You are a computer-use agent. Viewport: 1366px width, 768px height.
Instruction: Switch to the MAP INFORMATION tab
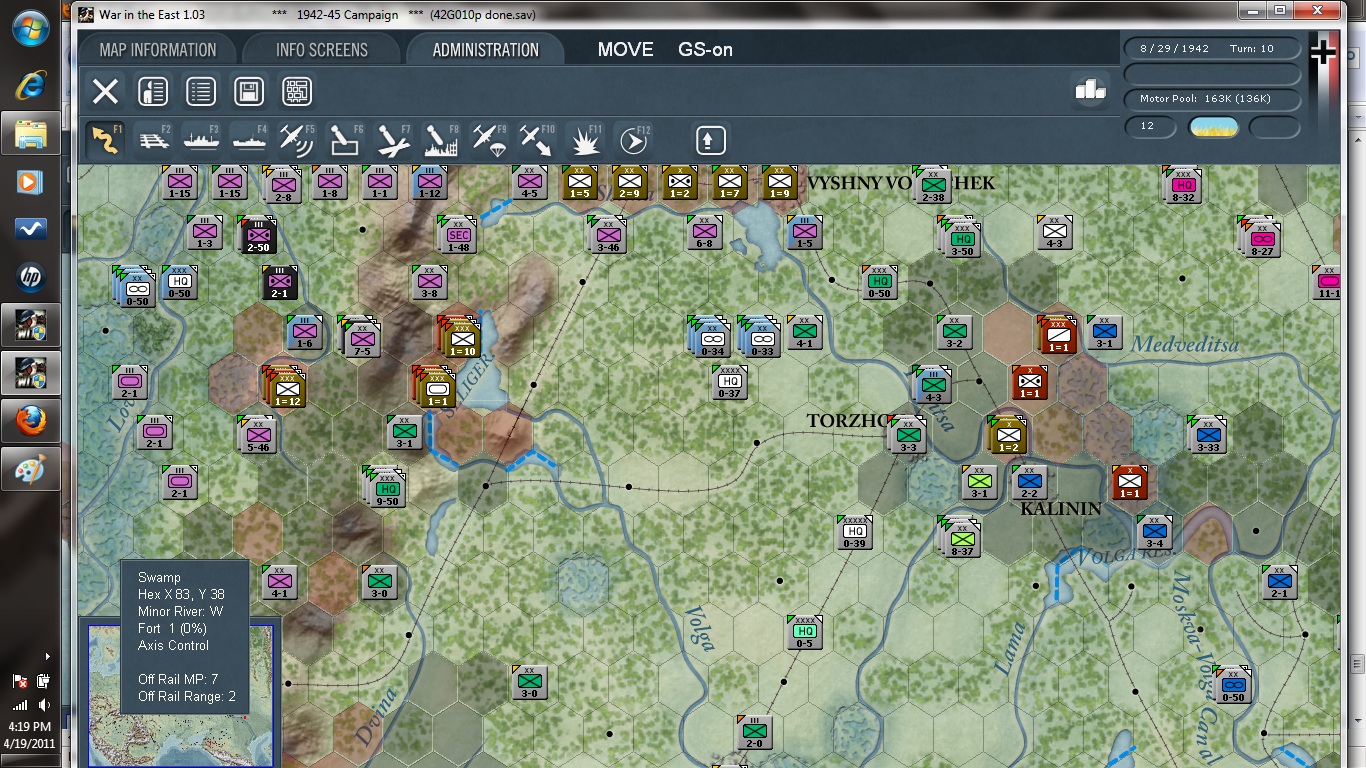tap(158, 50)
